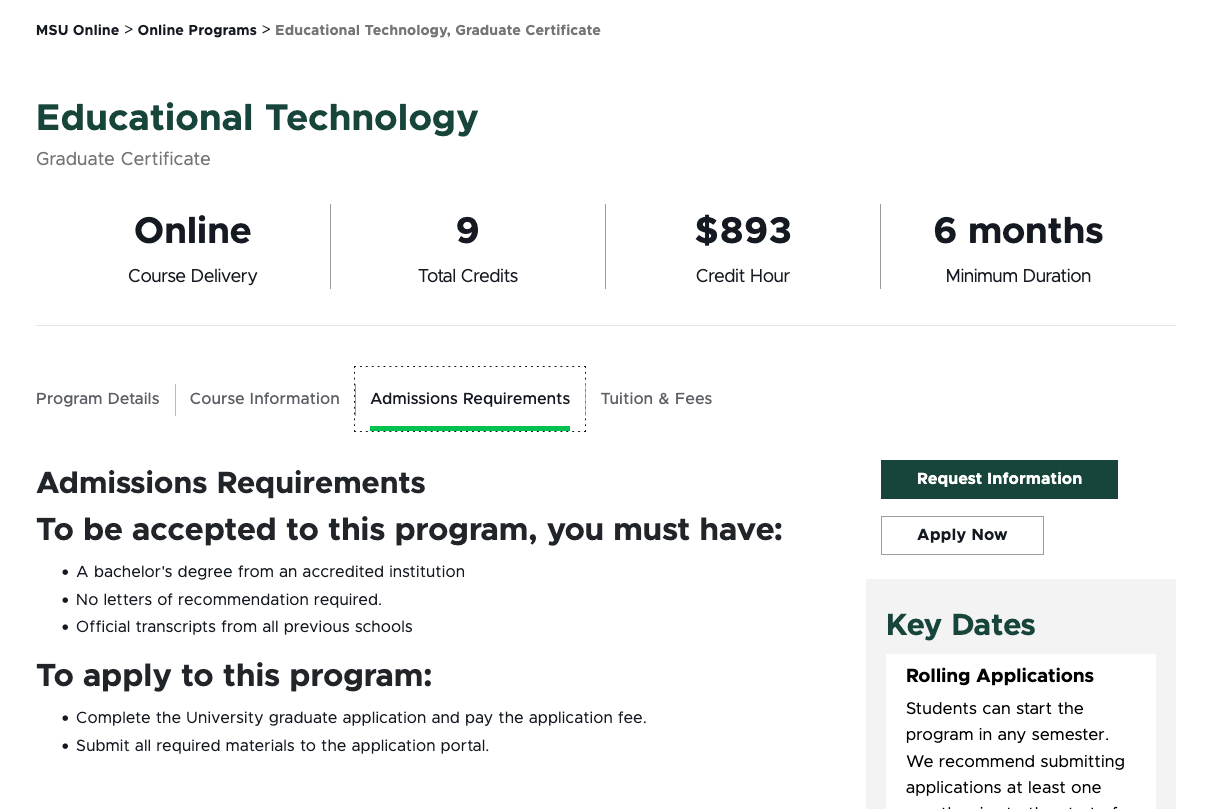Switch to the Program Details tab

coord(97,399)
